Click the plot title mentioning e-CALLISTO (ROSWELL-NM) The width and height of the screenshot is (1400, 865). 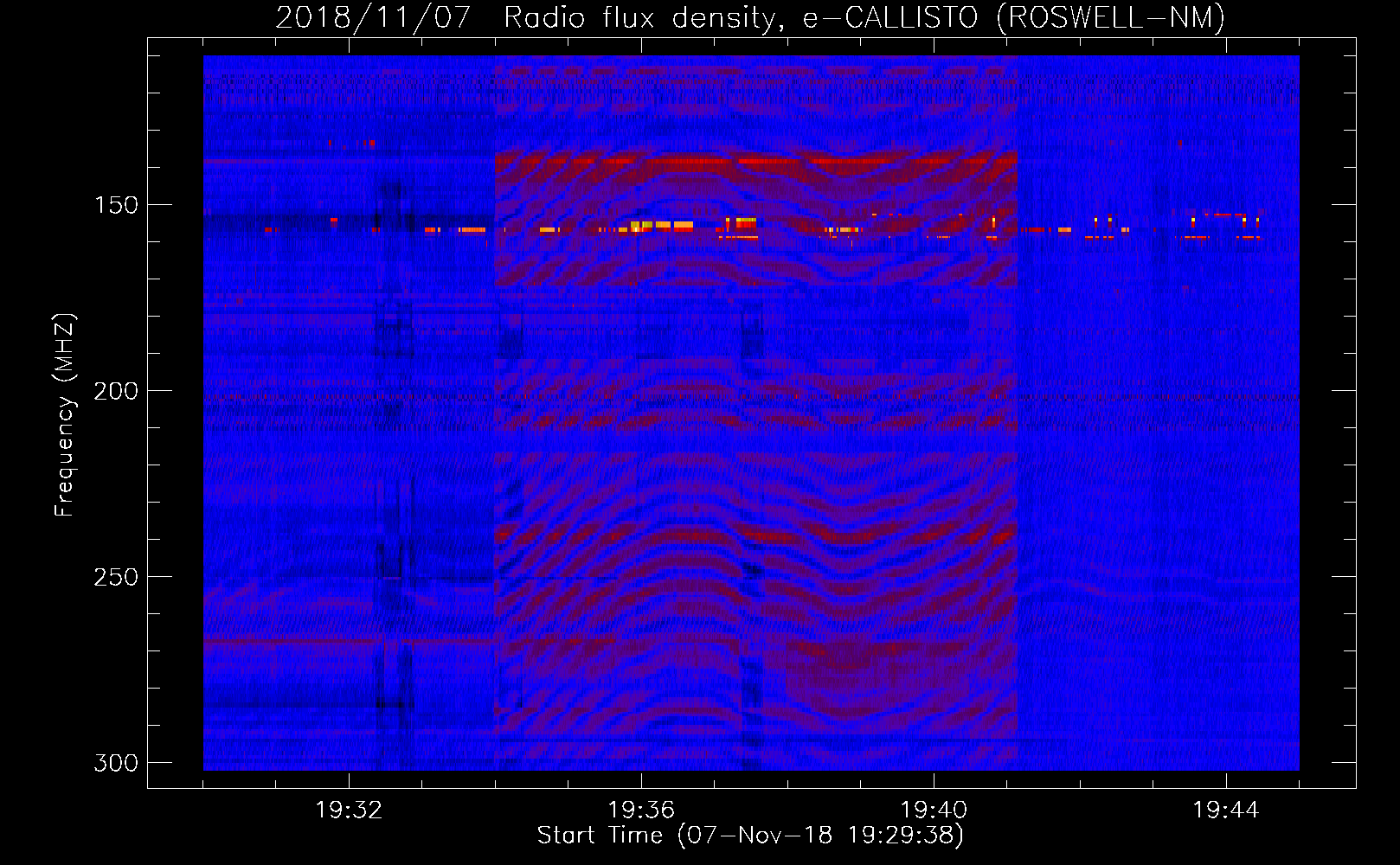(750, 18)
